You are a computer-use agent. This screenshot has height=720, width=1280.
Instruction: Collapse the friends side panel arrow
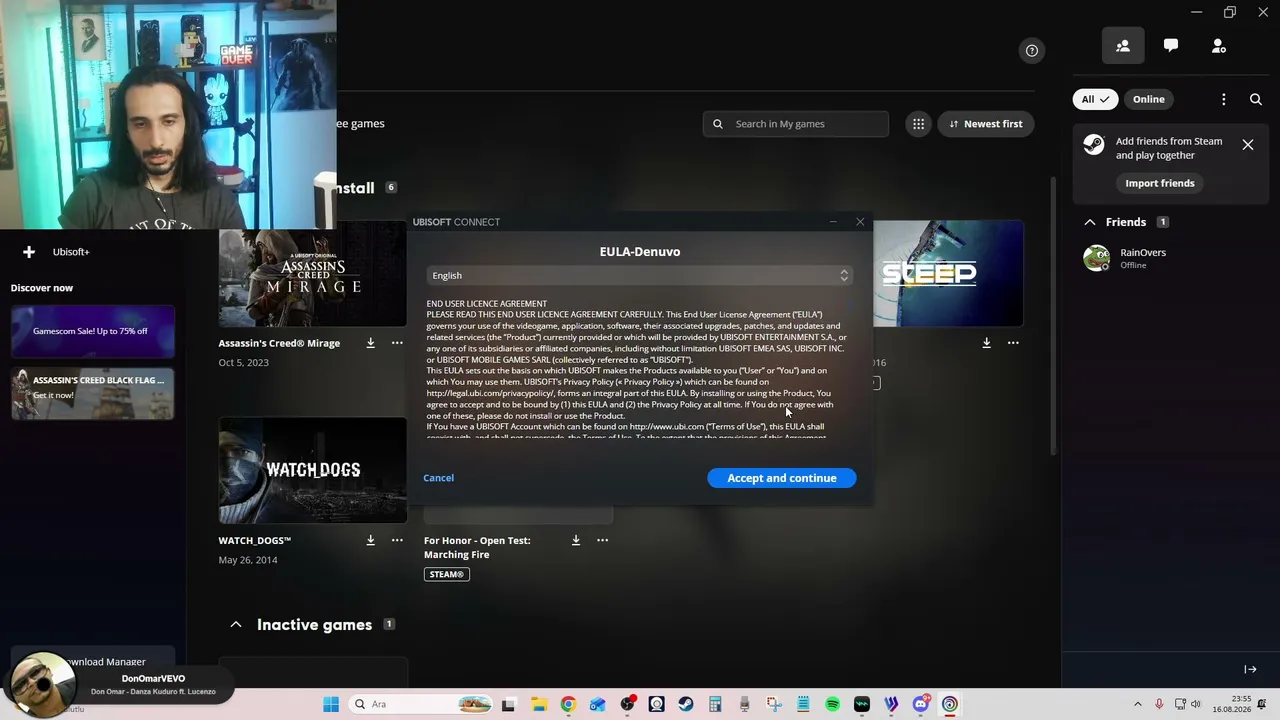(1250, 669)
